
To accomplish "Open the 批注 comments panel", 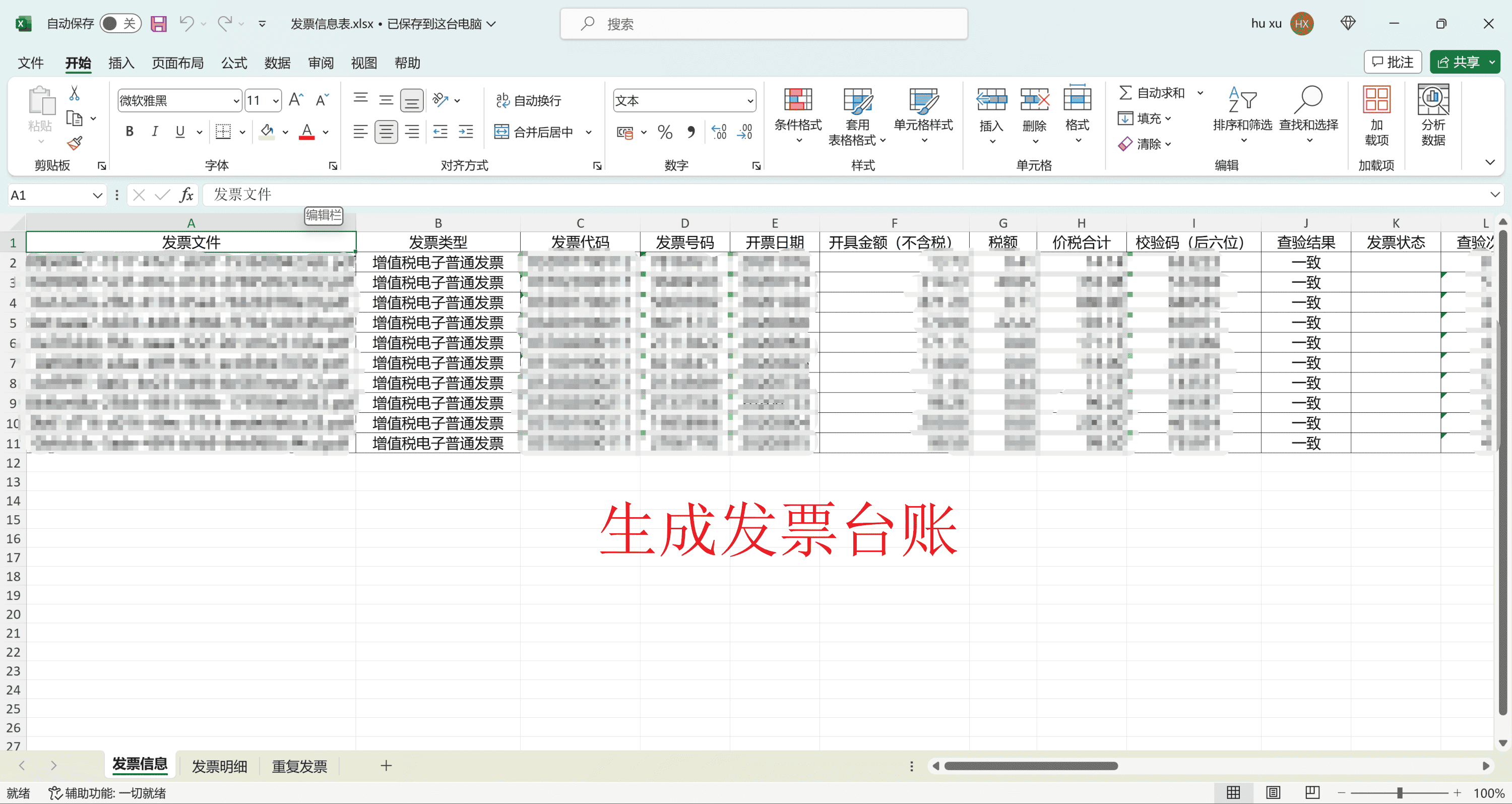I will pos(1393,61).
